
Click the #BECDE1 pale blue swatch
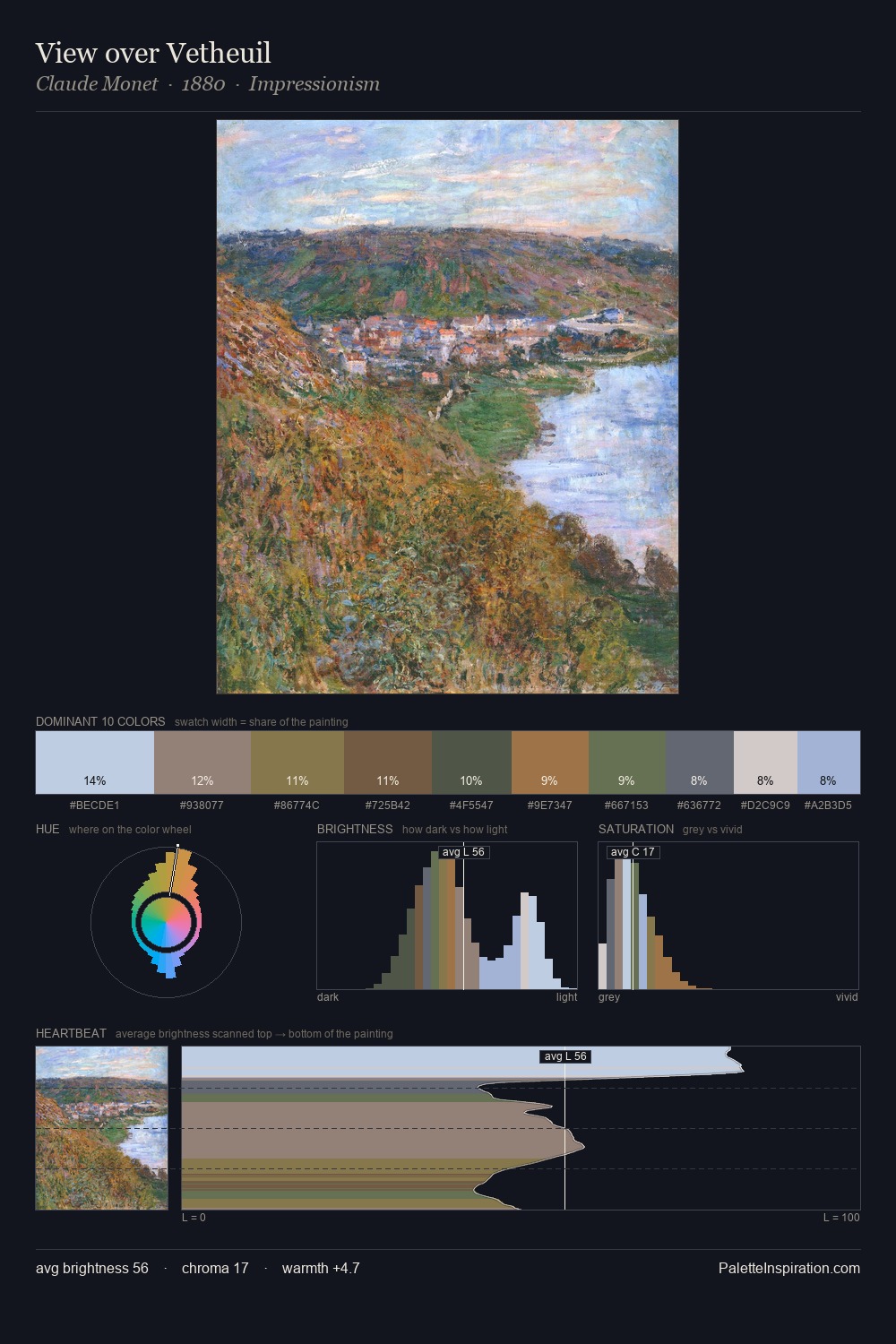click(x=95, y=762)
